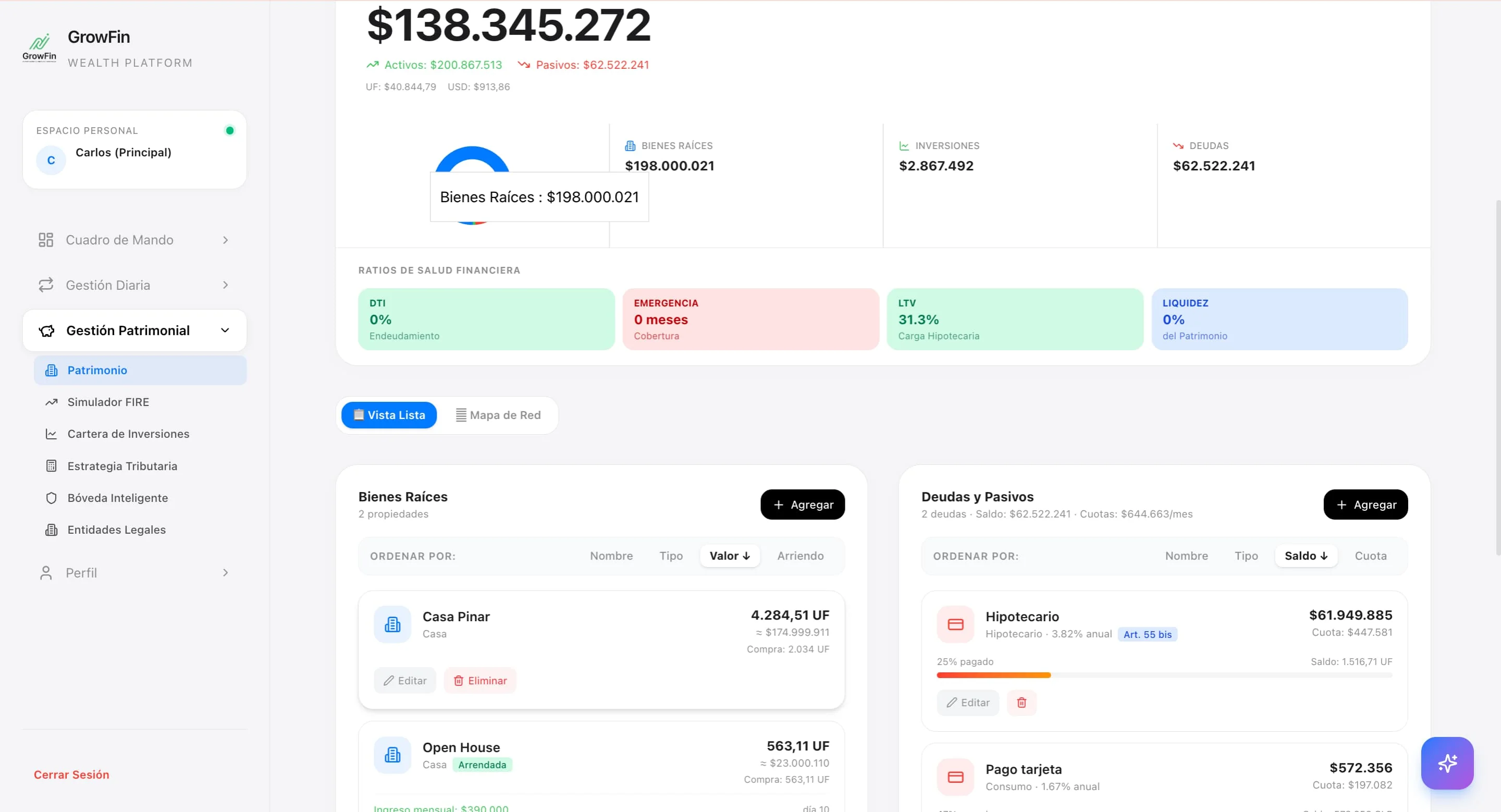Viewport: 1501px width, 812px height.
Task: Navigate to Bóveda Inteligente
Action: [x=140, y=498]
